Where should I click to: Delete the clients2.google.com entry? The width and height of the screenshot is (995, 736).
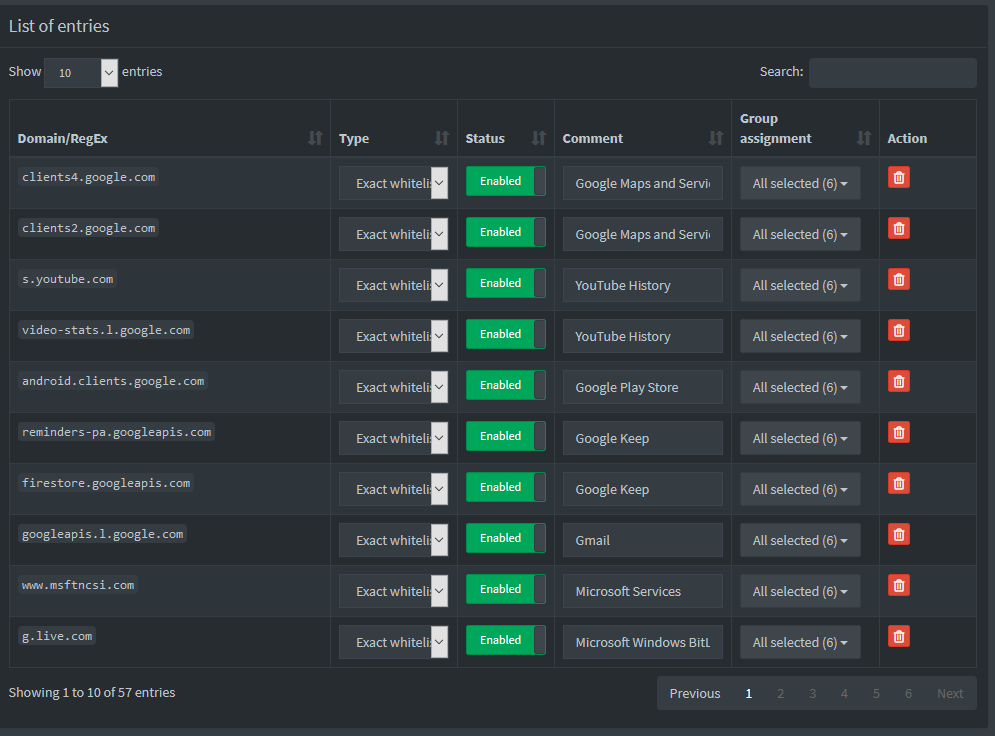[x=899, y=228]
